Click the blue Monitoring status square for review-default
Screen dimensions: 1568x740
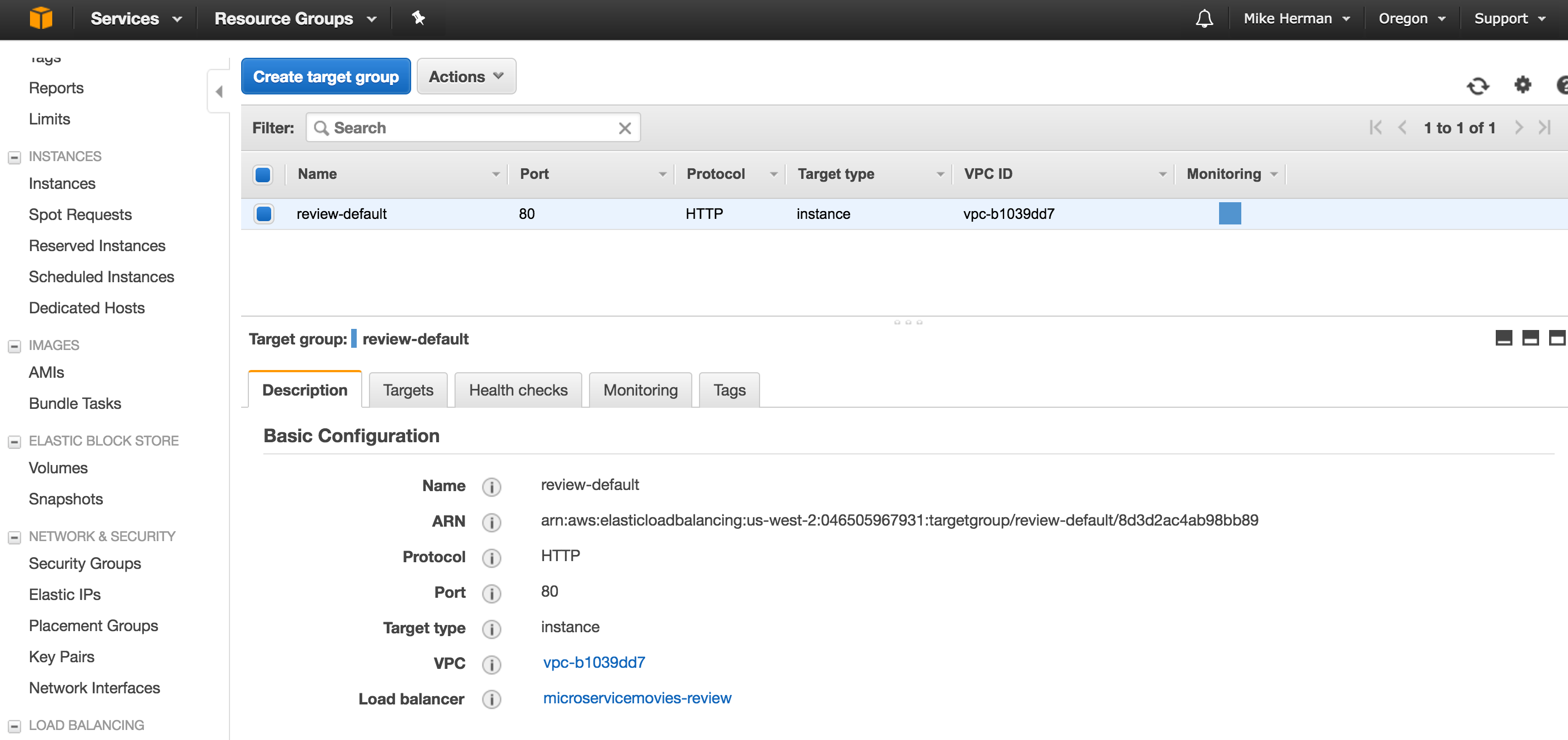1231,213
